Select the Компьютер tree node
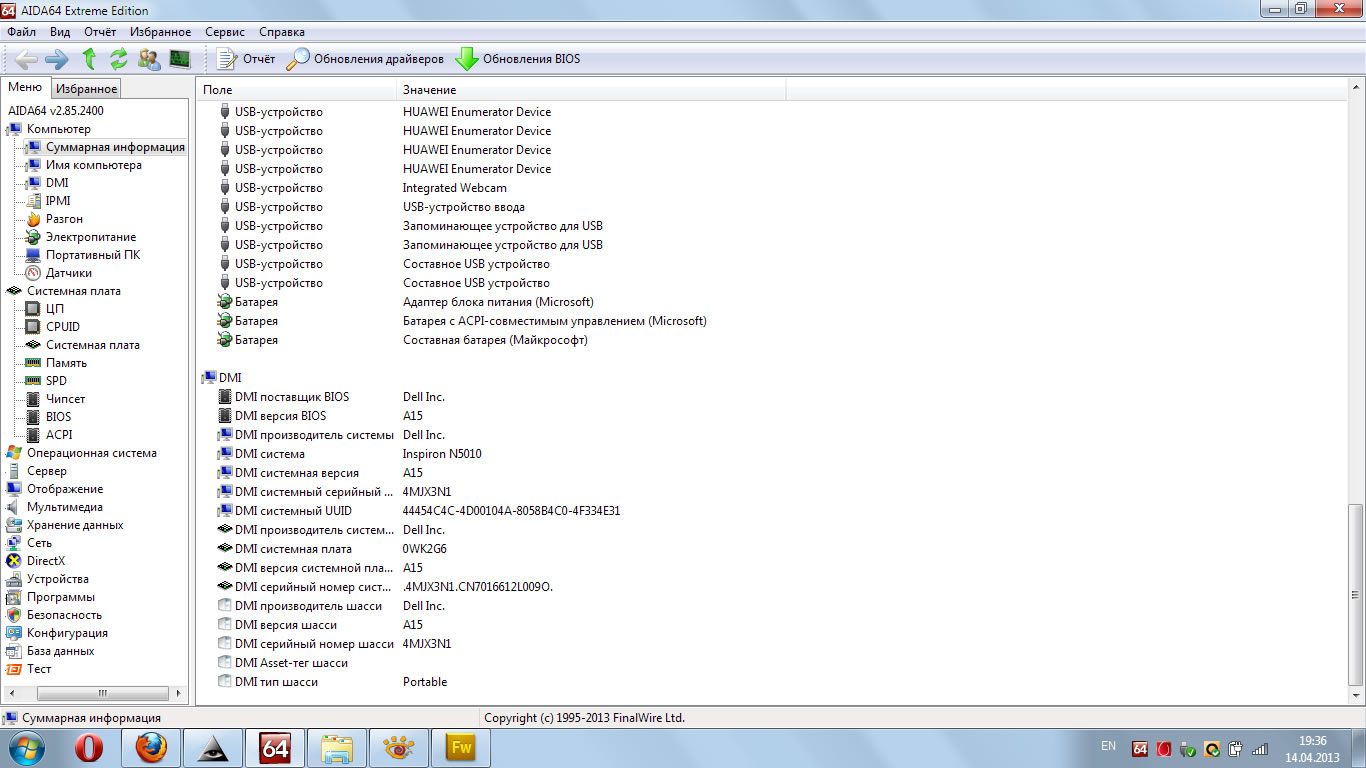The width and height of the screenshot is (1366, 768). click(58, 129)
